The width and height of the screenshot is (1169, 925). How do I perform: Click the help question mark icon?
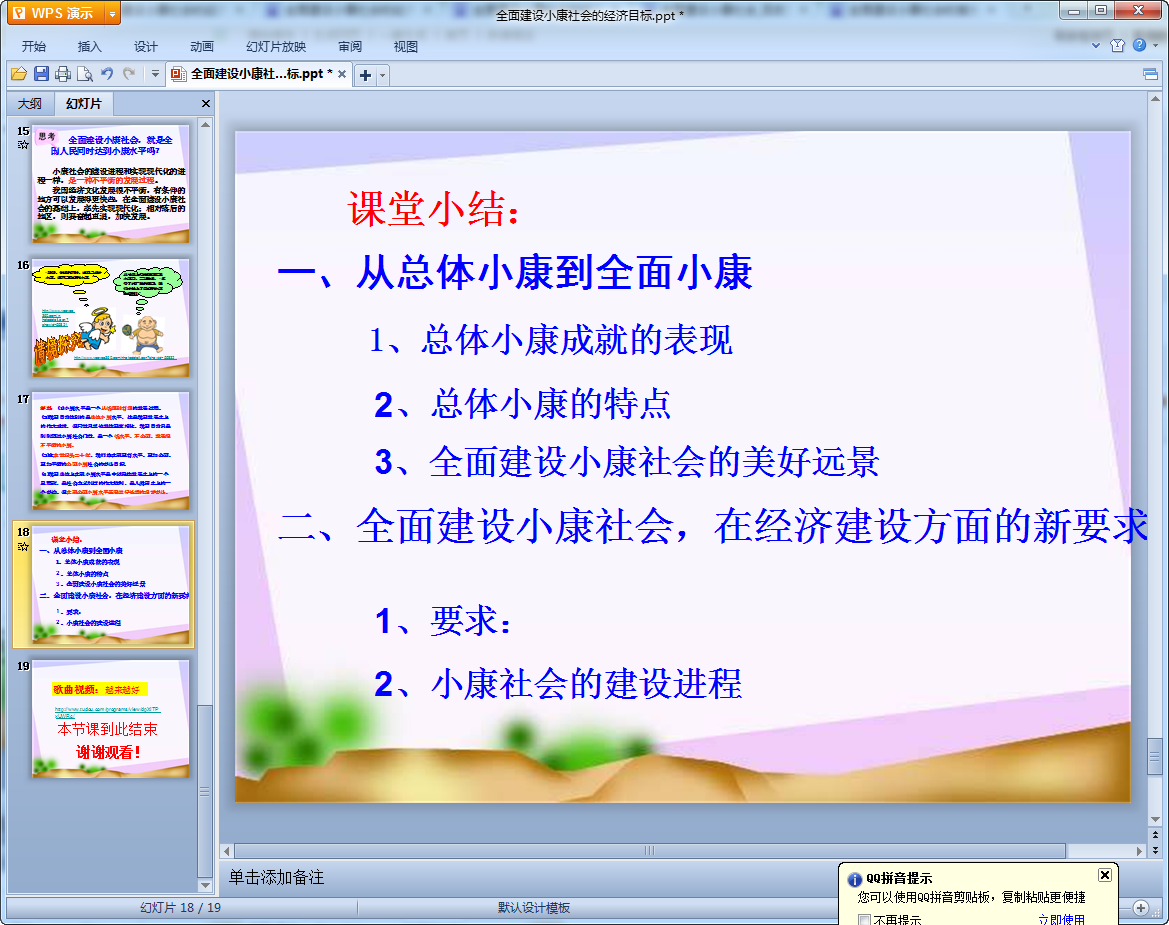(1139, 45)
